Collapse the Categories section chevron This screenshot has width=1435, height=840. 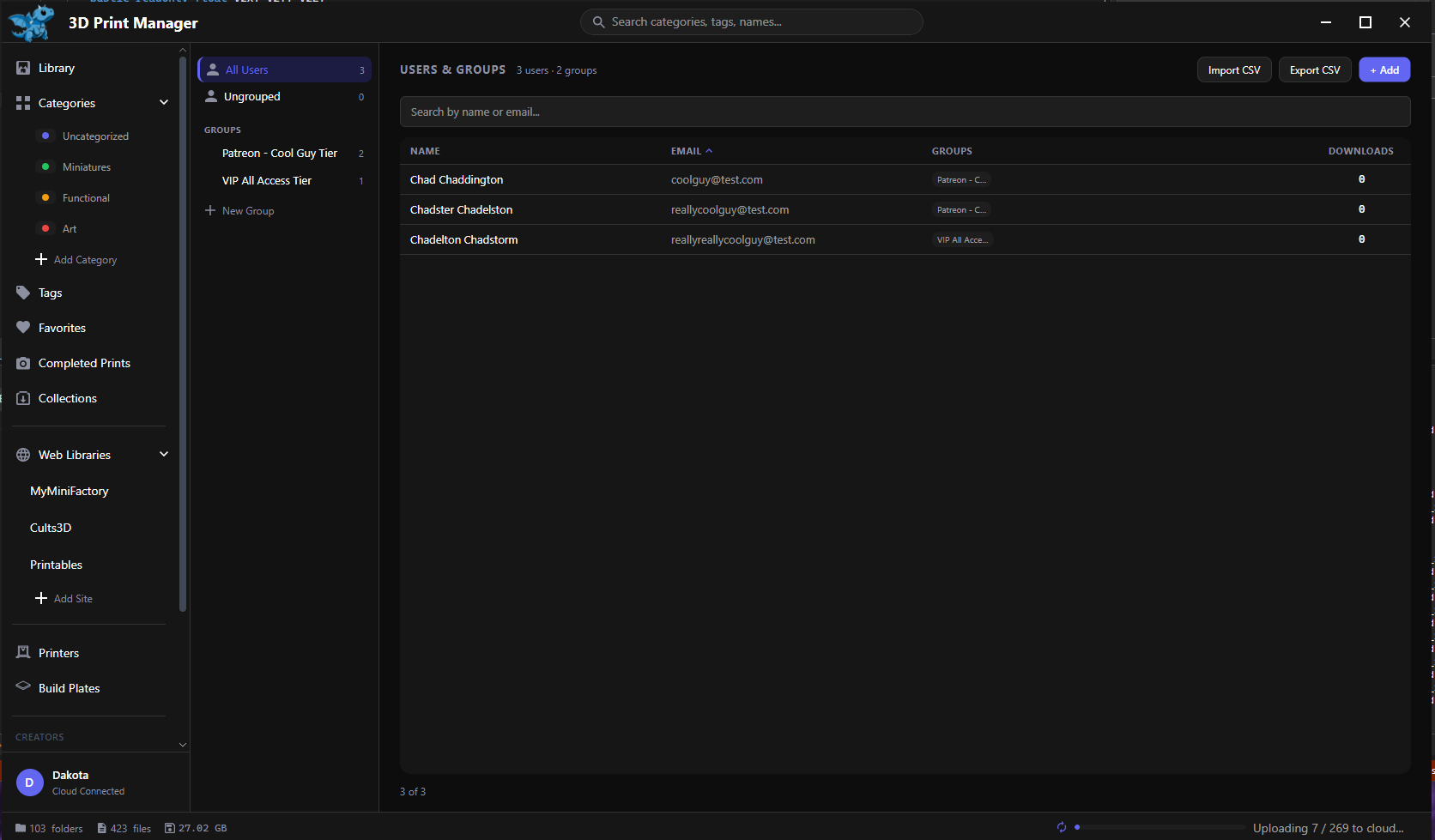click(164, 103)
